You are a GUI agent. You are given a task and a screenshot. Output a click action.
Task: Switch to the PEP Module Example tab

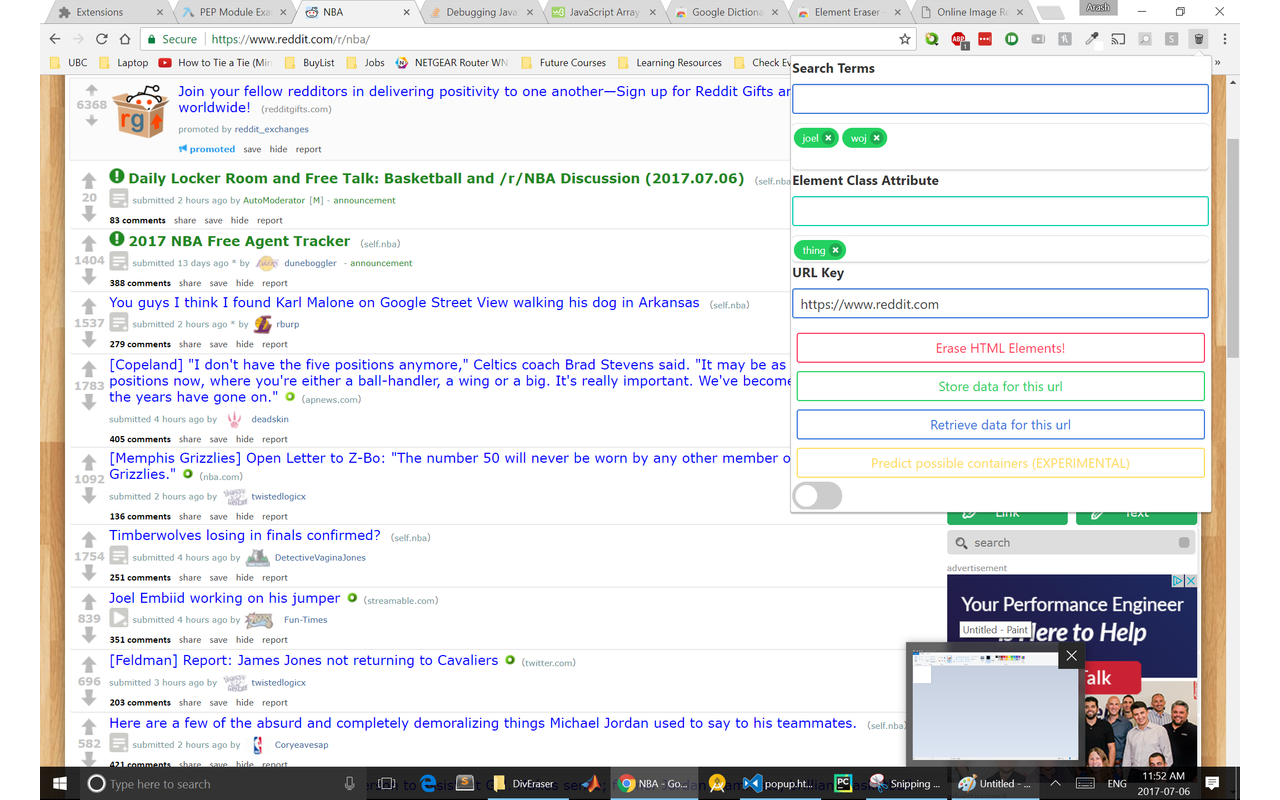[x=233, y=12]
